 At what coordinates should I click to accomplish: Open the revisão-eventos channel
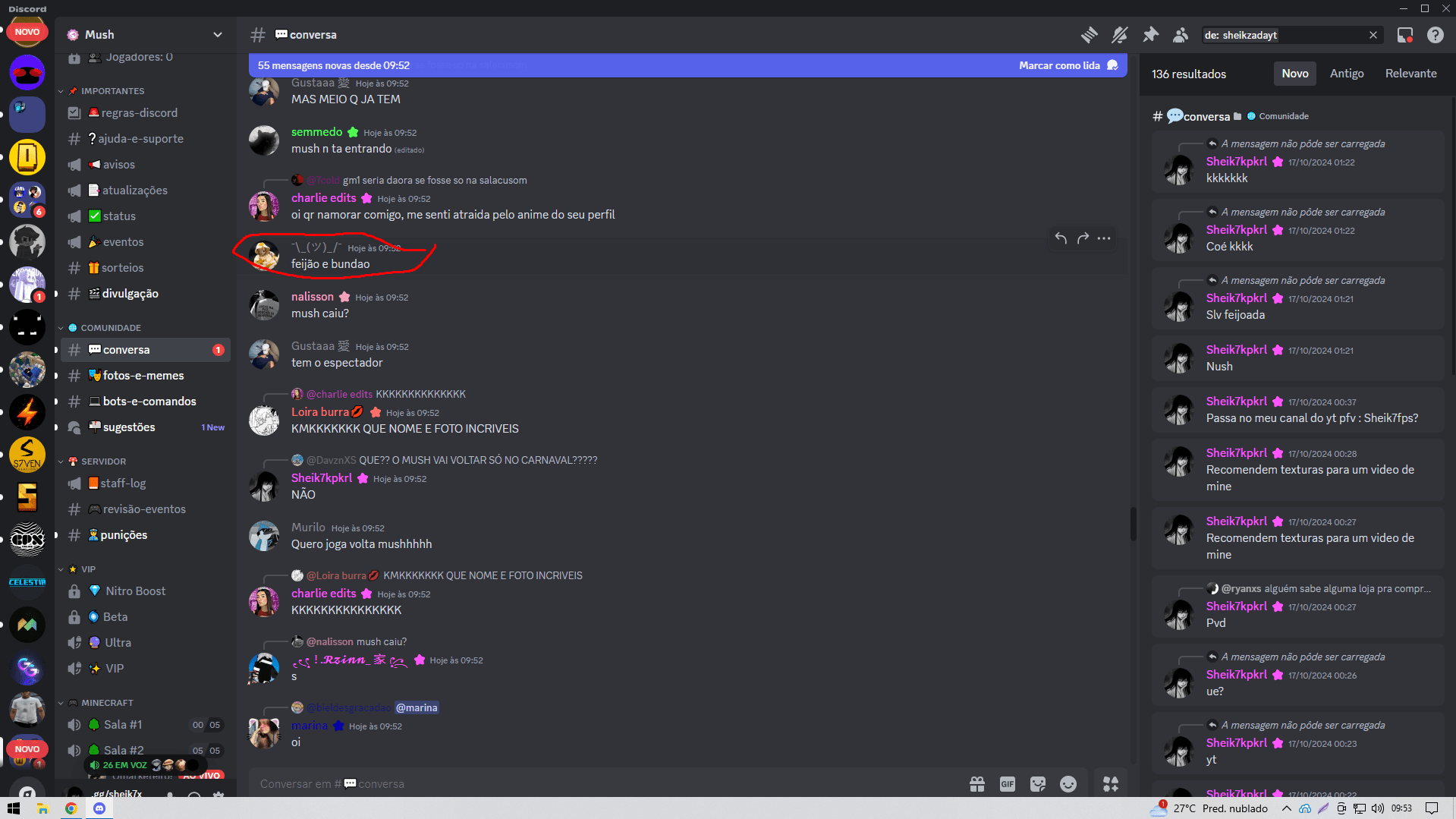coord(145,509)
